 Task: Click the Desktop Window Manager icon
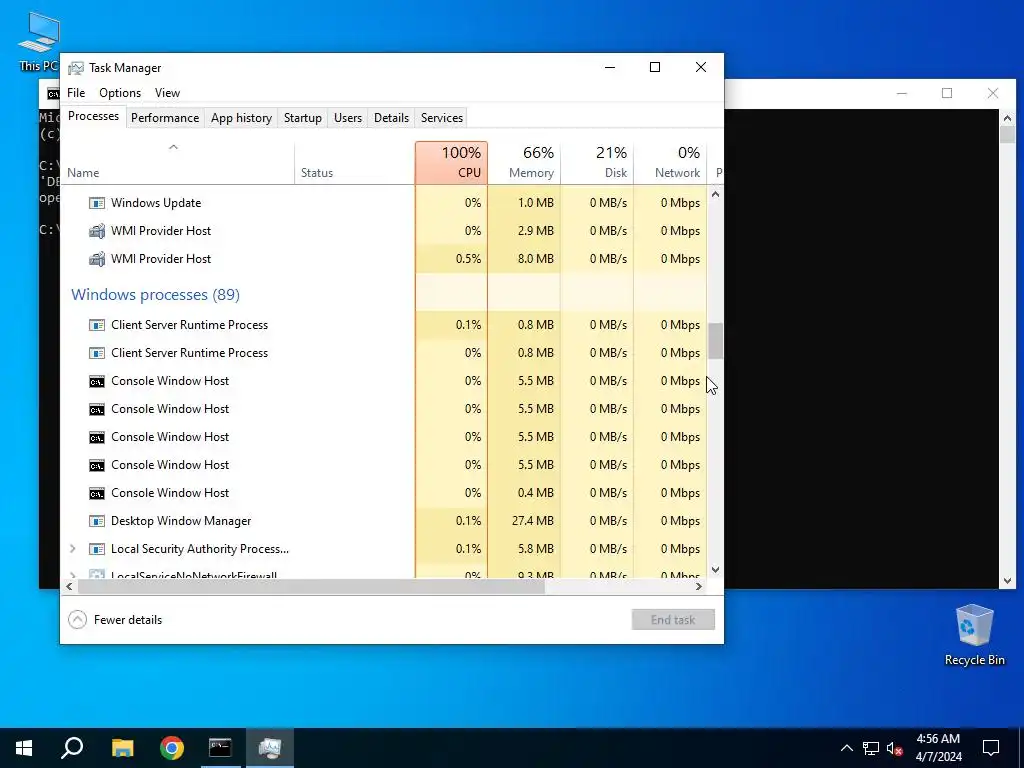97,521
